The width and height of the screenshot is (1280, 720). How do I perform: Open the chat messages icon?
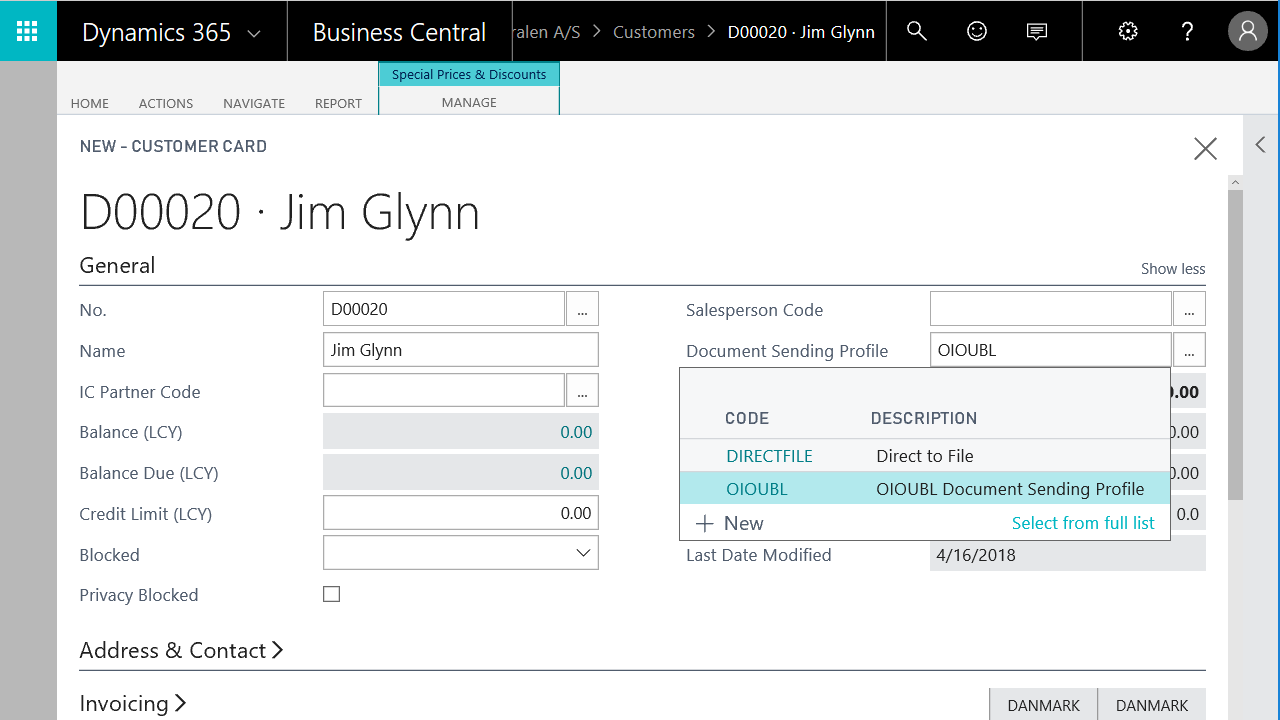(1037, 31)
